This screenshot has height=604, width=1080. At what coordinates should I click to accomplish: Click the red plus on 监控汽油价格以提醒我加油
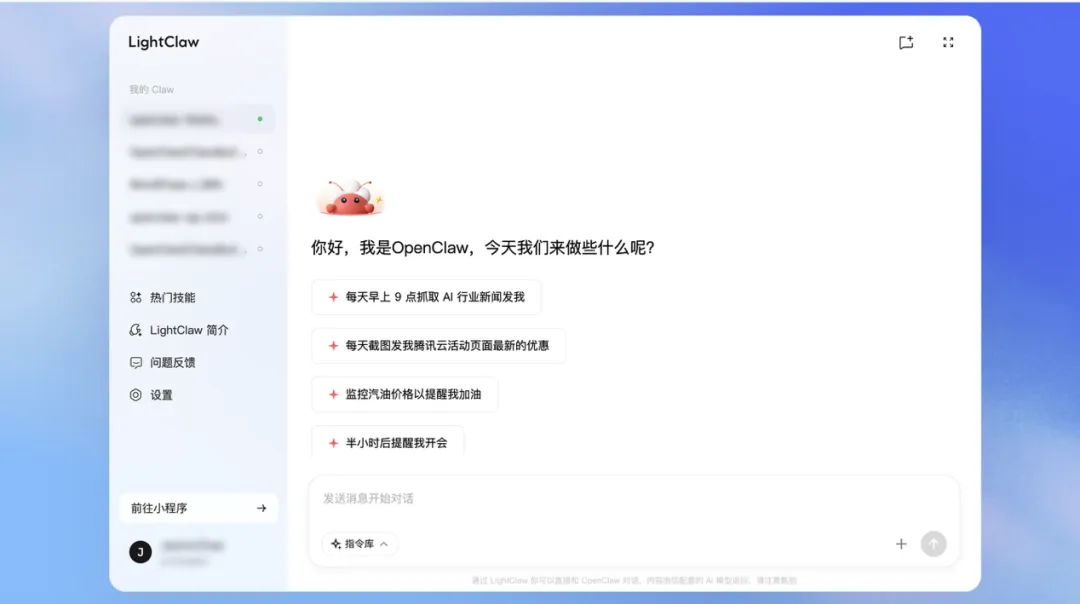point(333,395)
